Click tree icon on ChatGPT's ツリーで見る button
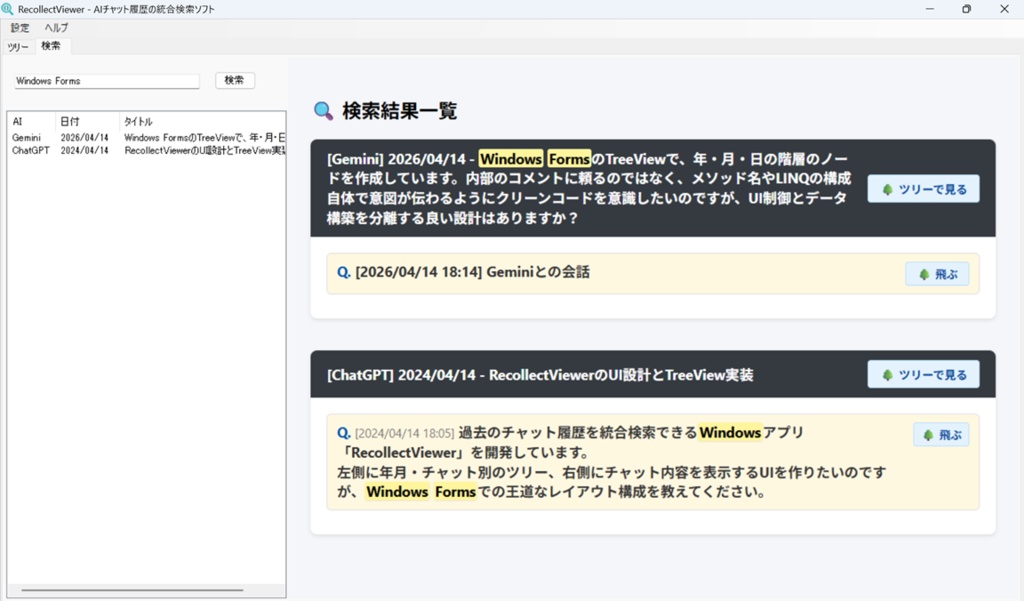The height and width of the screenshot is (601, 1024). [x=888, y=374]
